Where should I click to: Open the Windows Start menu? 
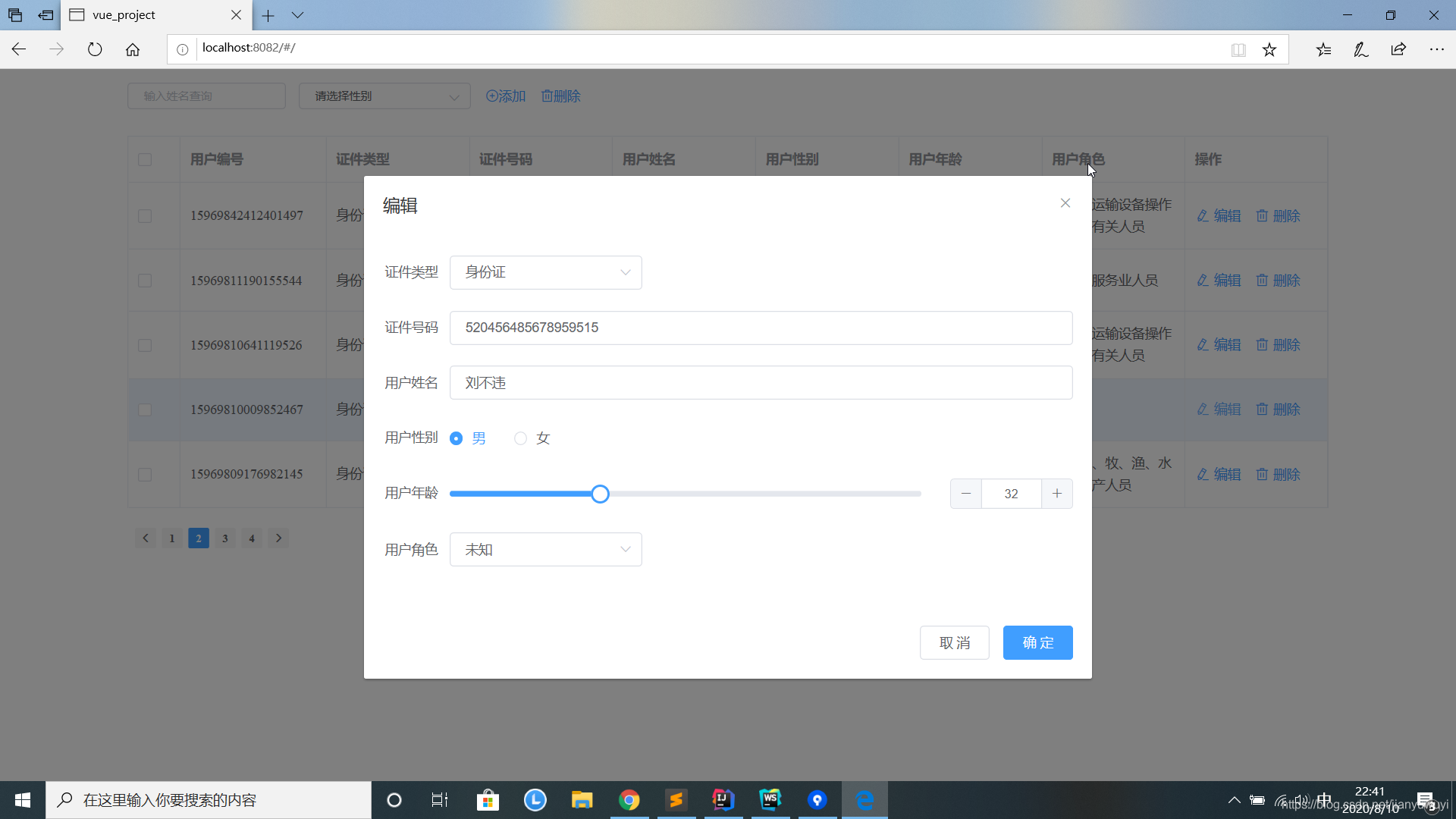(23, 800)
